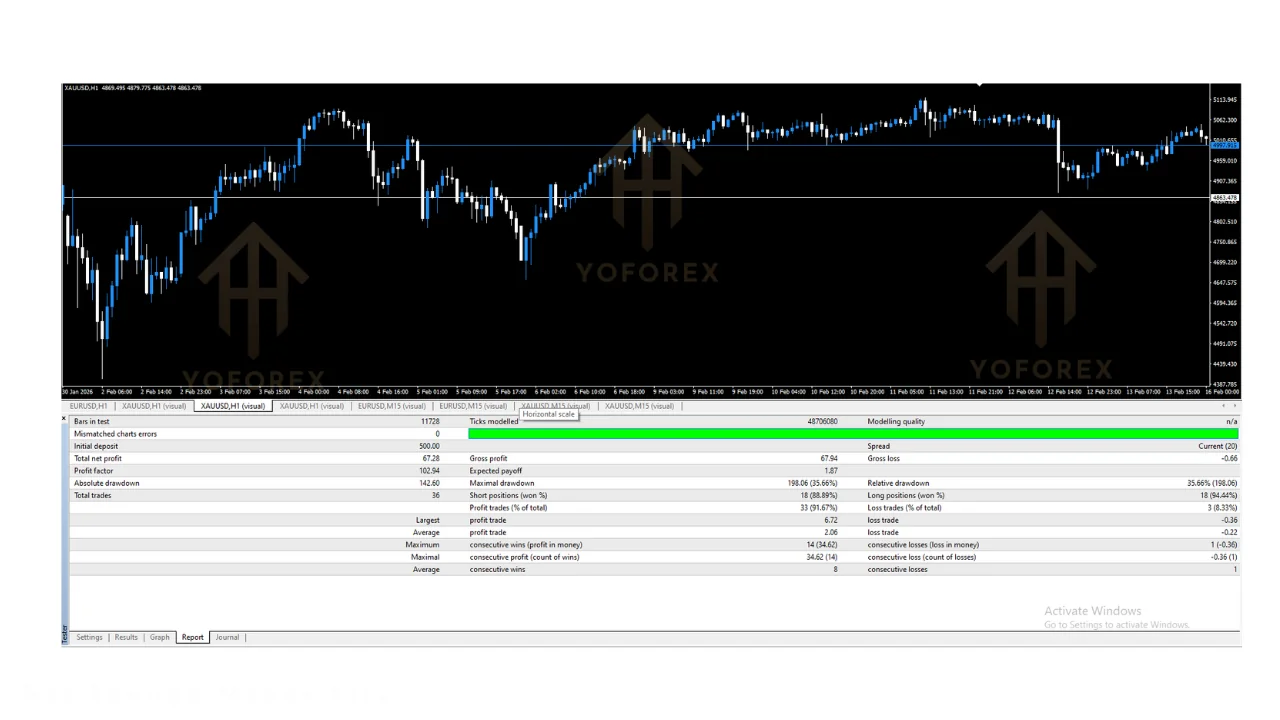
Task: Click the 'consecutive profit (count of wins)' label
Action: pyautogui.click(x=526, y=557)
